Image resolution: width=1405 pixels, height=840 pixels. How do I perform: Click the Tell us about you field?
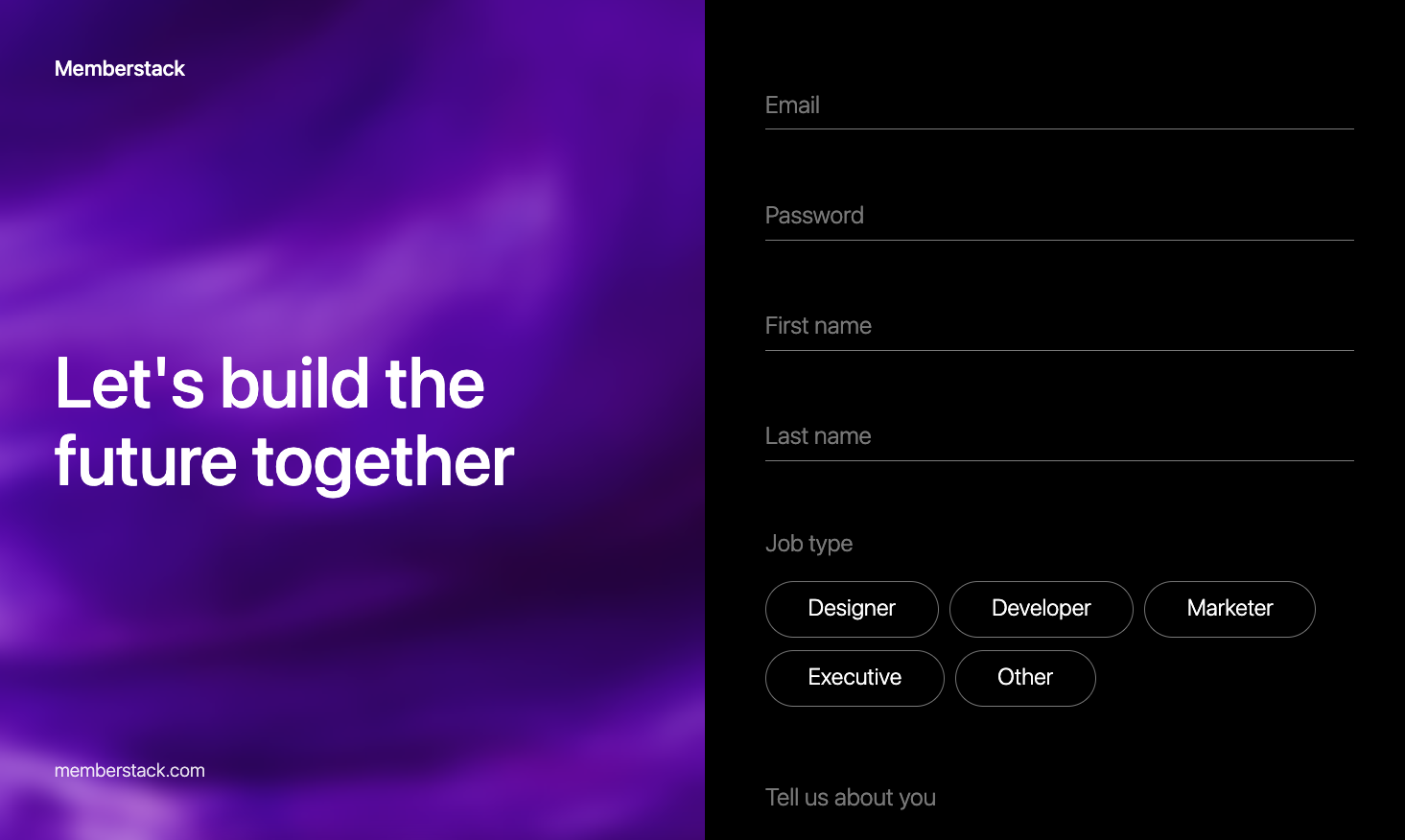coord(1055,798)
